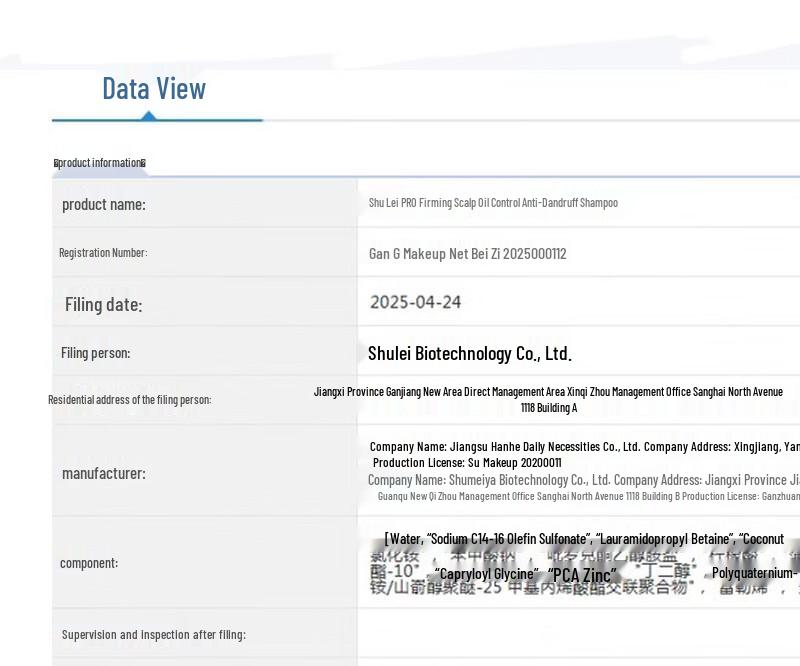This screenshot has height=666, width=800.
Task: Select 'Gan G Makeup Net Bei Zi 2025000112'
Action: [x=467, y=254]
